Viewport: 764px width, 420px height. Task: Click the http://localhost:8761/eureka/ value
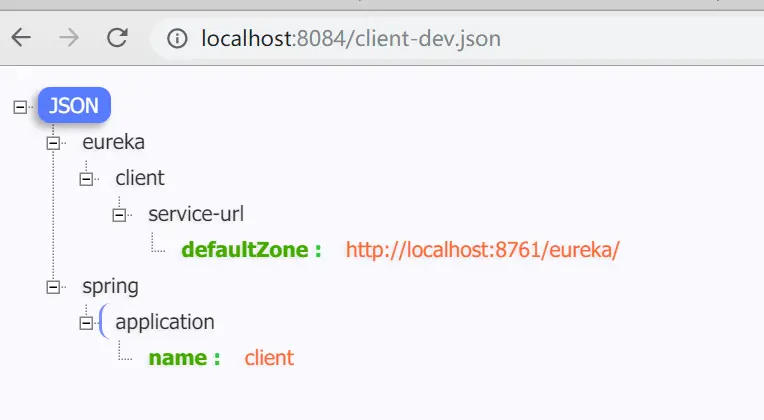(482, 250)
